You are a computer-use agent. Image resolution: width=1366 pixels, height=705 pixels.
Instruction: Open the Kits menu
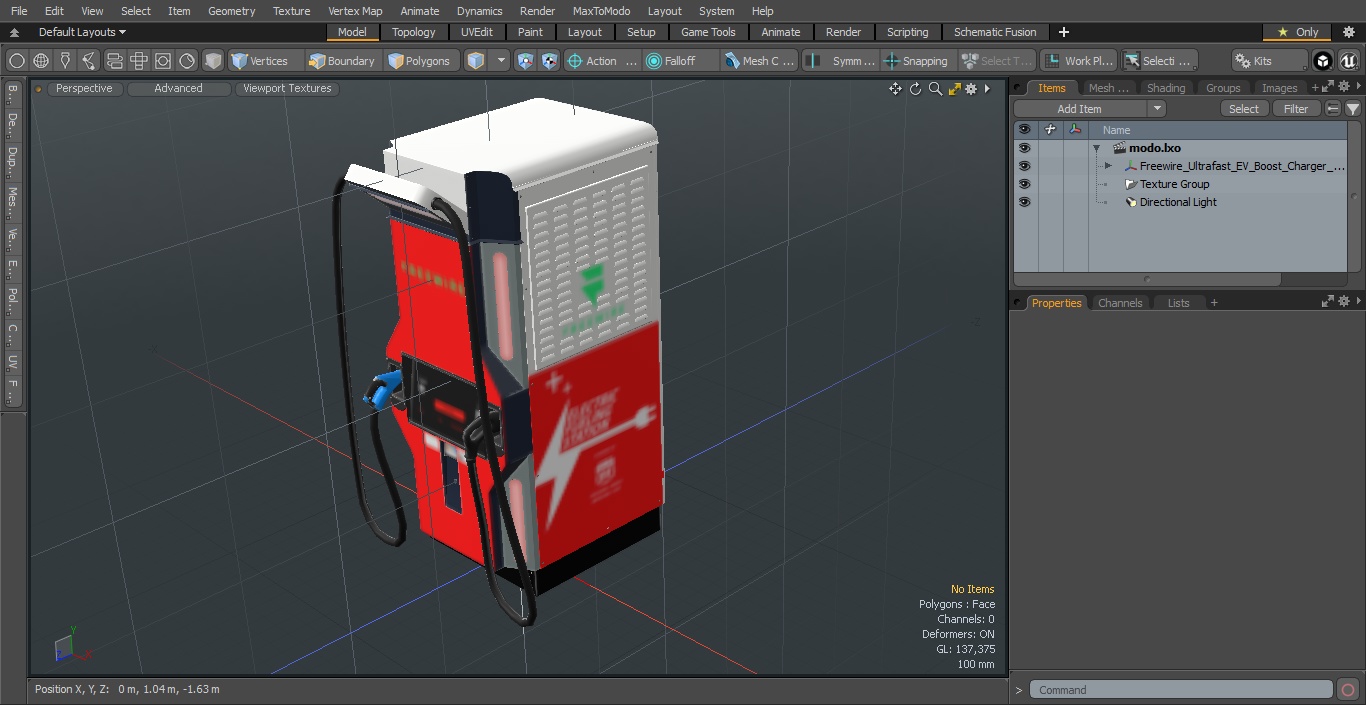(x=1268, y=61)
